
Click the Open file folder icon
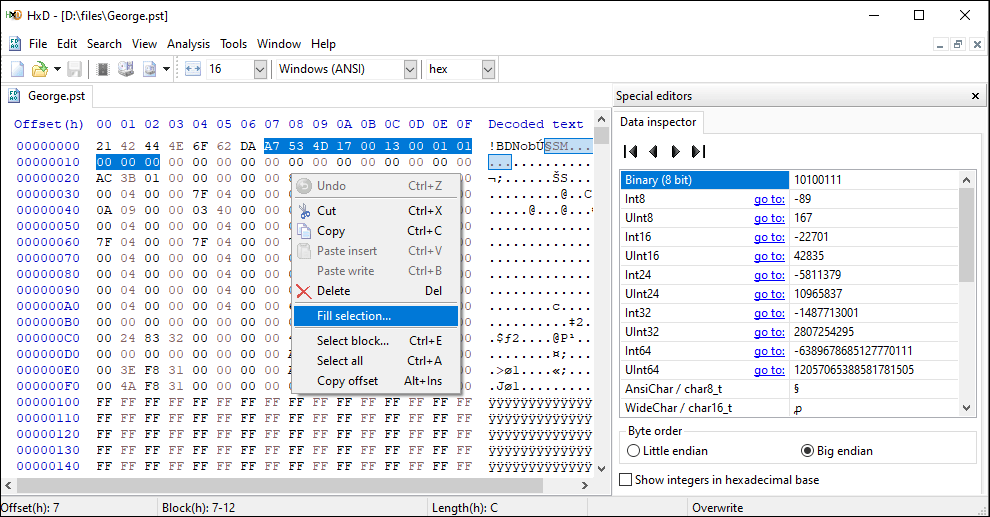[40, 69]
